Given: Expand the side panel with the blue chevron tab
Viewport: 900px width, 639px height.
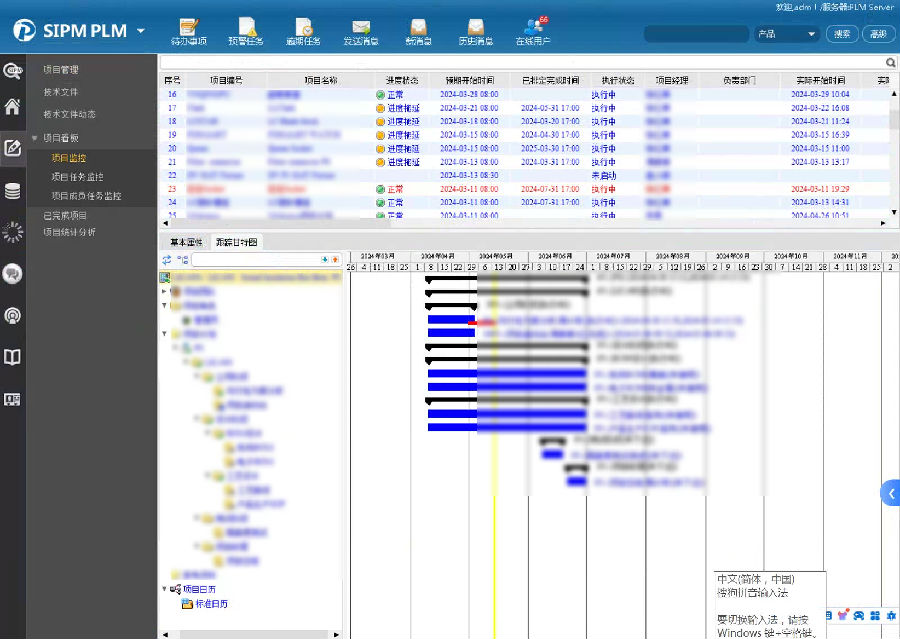Looking at the screenshot, I should coord(891,493).
